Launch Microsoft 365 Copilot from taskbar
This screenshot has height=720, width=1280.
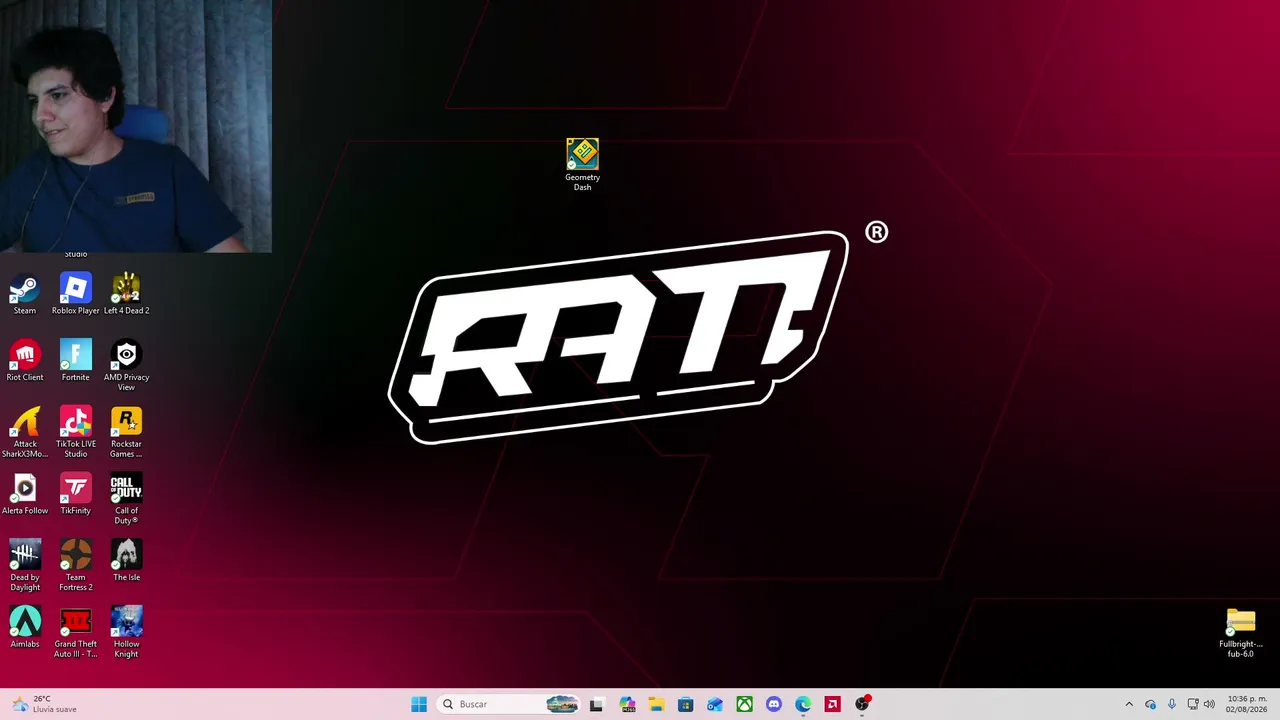click(627, 704)
